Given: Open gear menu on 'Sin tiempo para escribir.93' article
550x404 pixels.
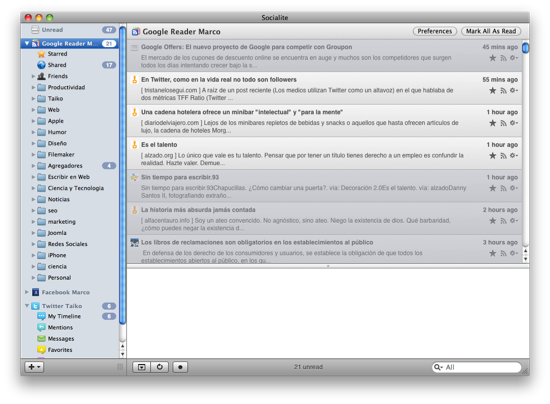Looking at the screenshot, I should [514, 188].
